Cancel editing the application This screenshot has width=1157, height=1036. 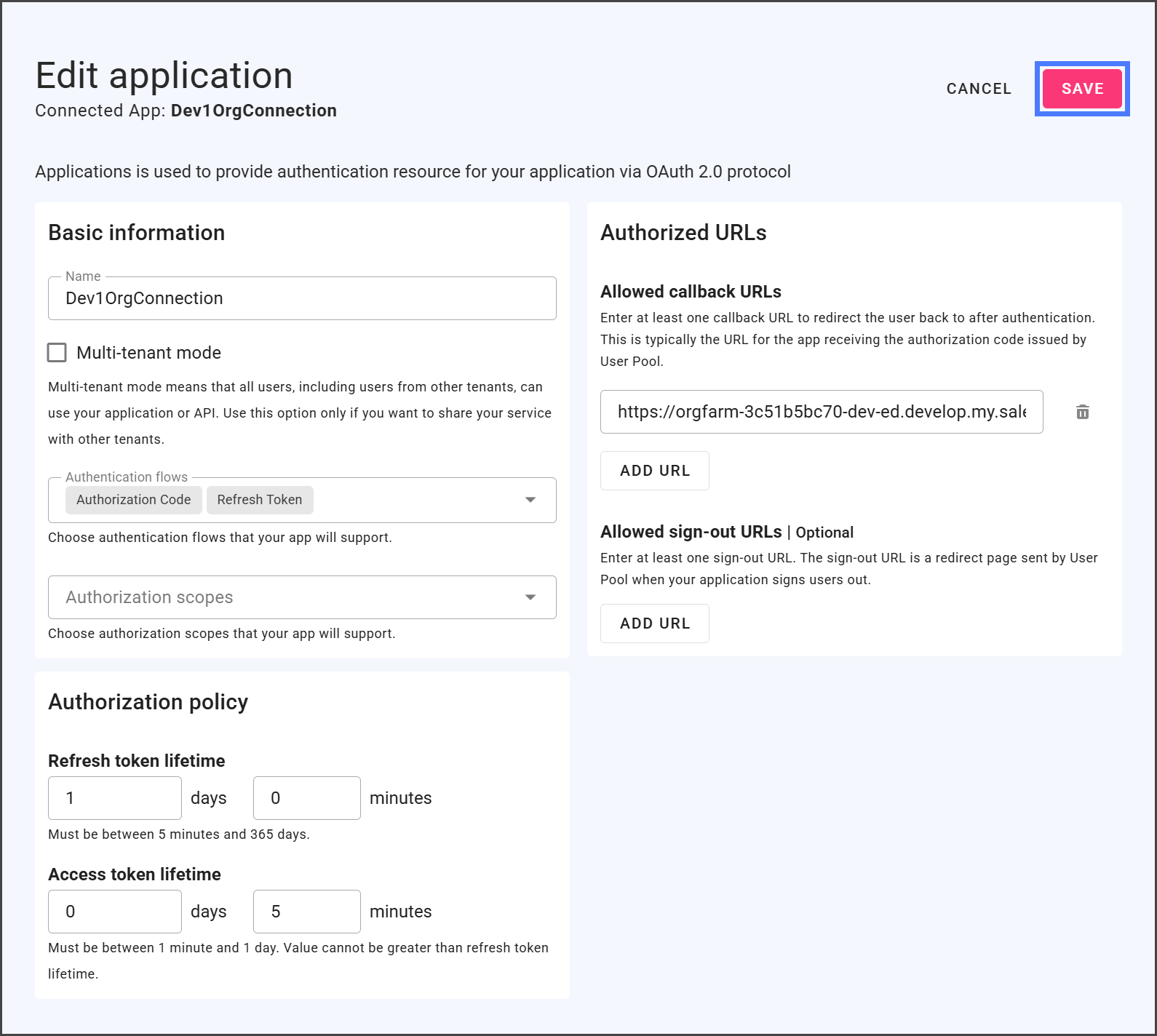pos(978,89)
